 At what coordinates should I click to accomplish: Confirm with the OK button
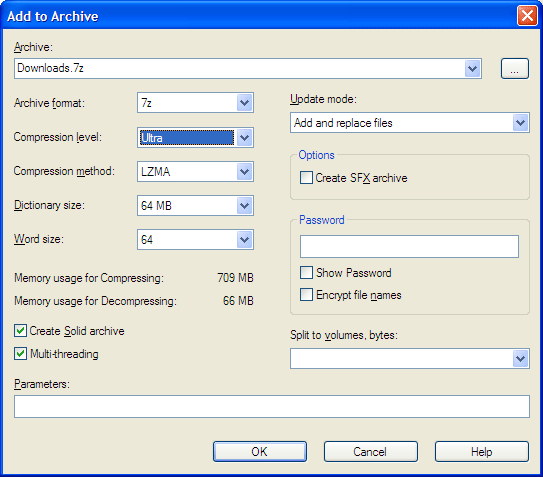click(x=260, y=451)
